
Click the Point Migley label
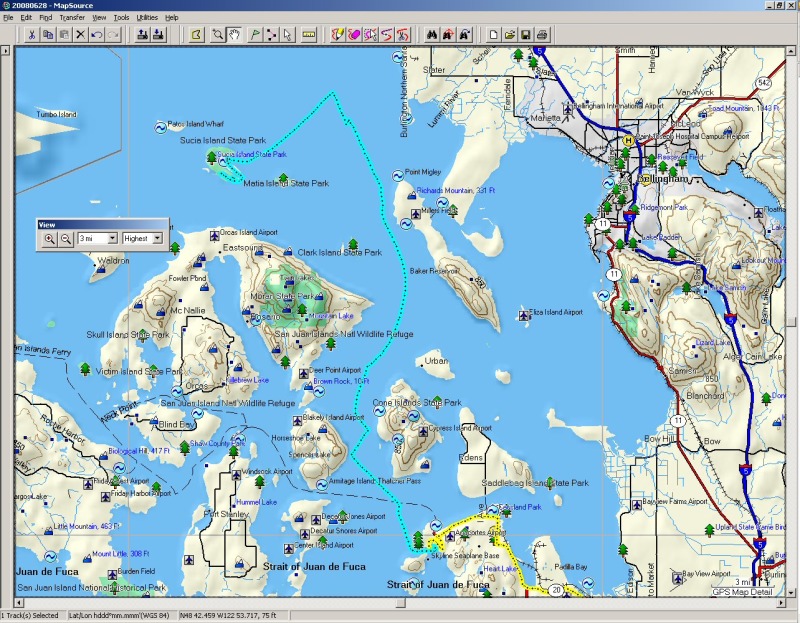point(422,172)
